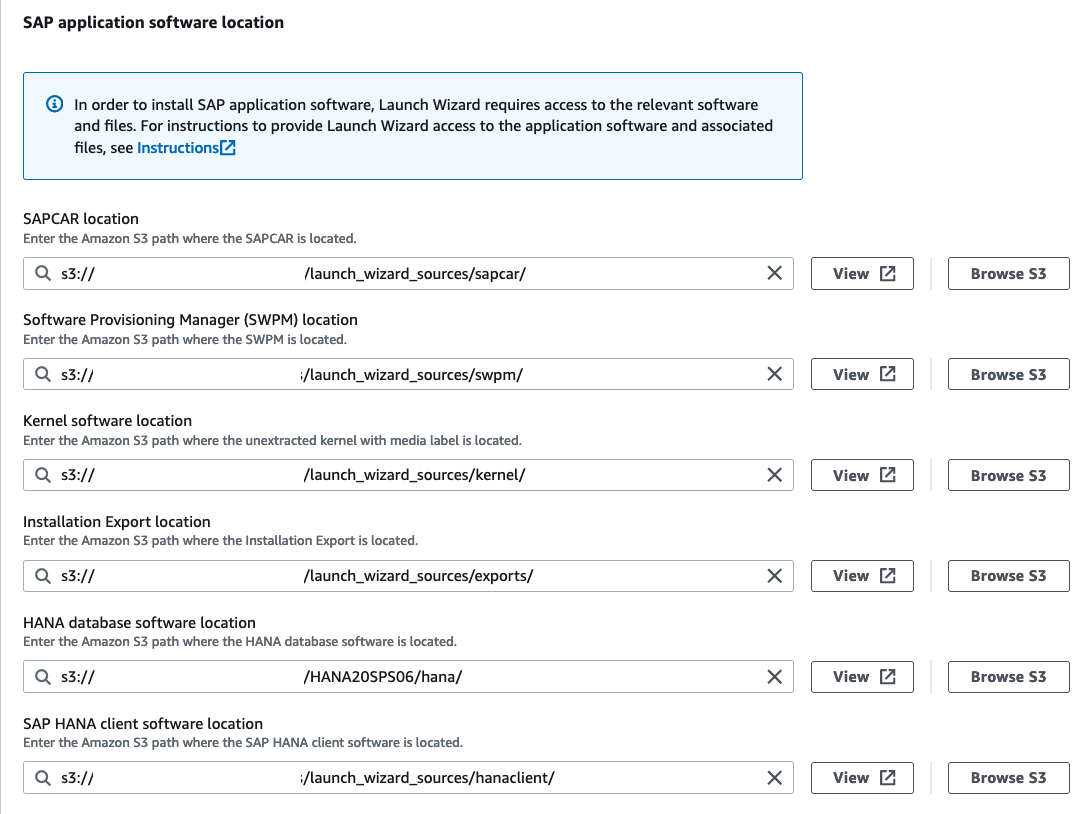
Task: Click external link icon beside Instructions
Action: 228,147
